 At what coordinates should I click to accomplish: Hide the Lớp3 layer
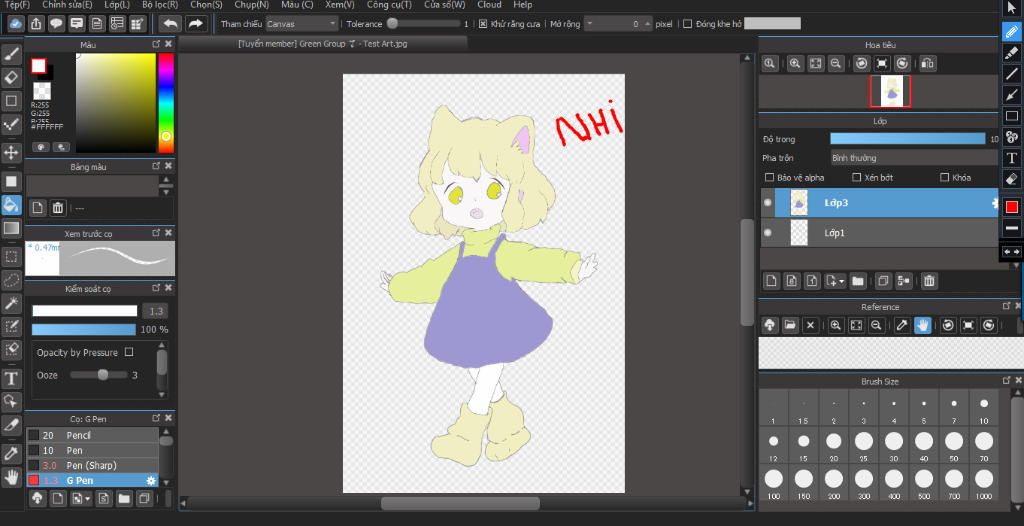click(x=767, y=203)
